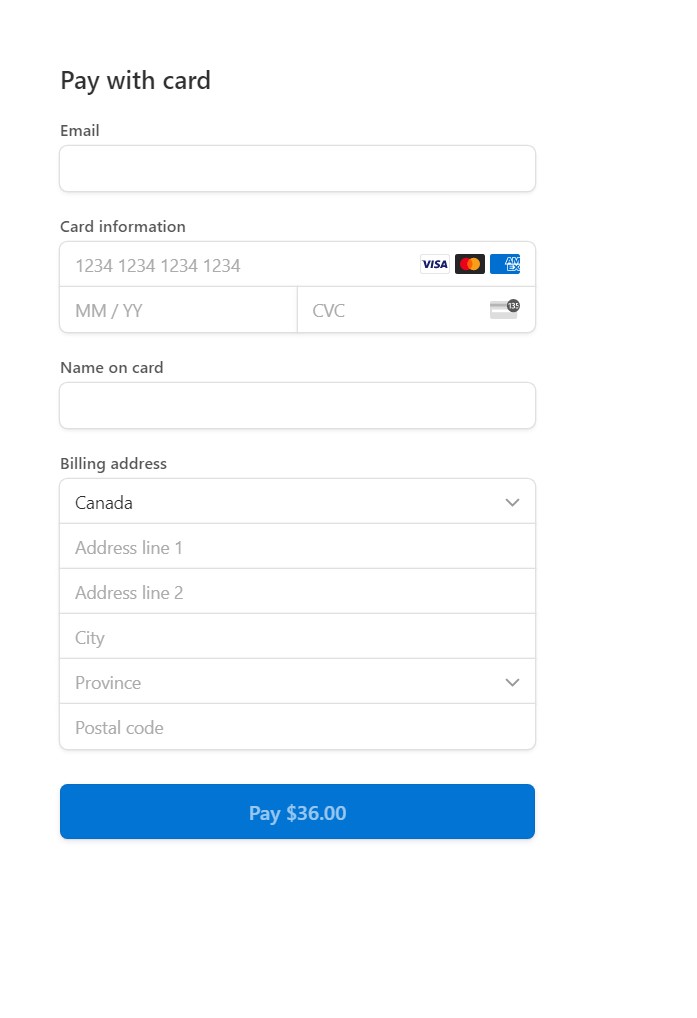Screen dimensions: 697x1018
Task: Focus the Postal code field
Action: coord(297,728)
